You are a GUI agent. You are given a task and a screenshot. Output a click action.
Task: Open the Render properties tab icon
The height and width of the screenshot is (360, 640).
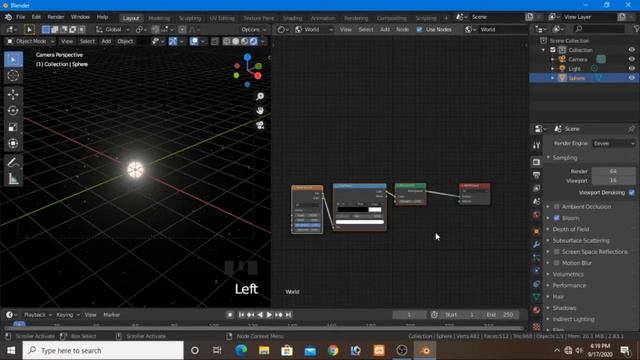point(536,162)
